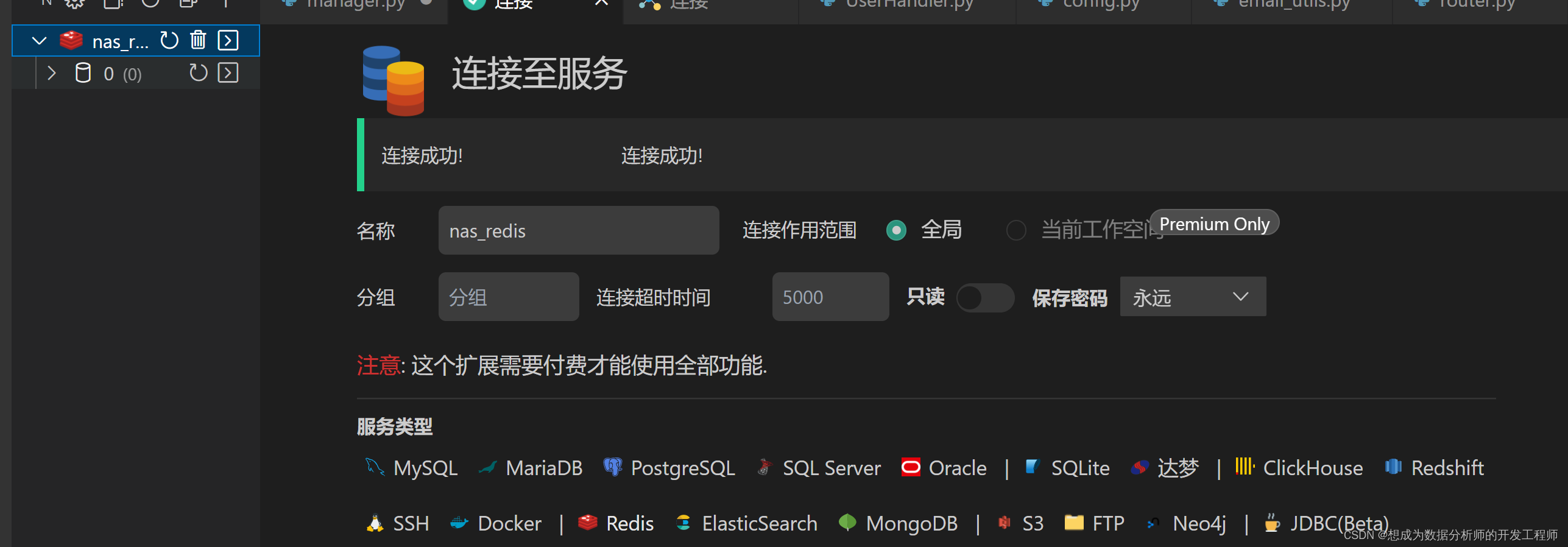
Task: Choose 达梦 service type
Action: click(x=1165, y=468)
